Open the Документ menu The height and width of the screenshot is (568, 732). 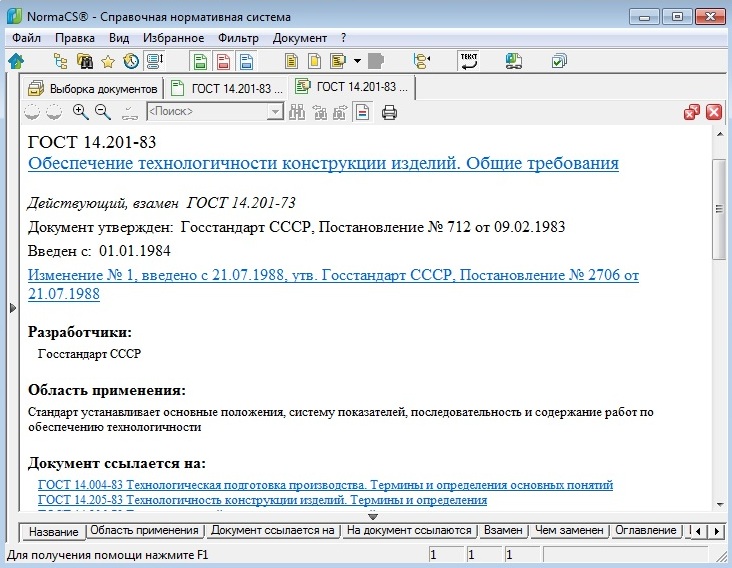click(300, 38)
